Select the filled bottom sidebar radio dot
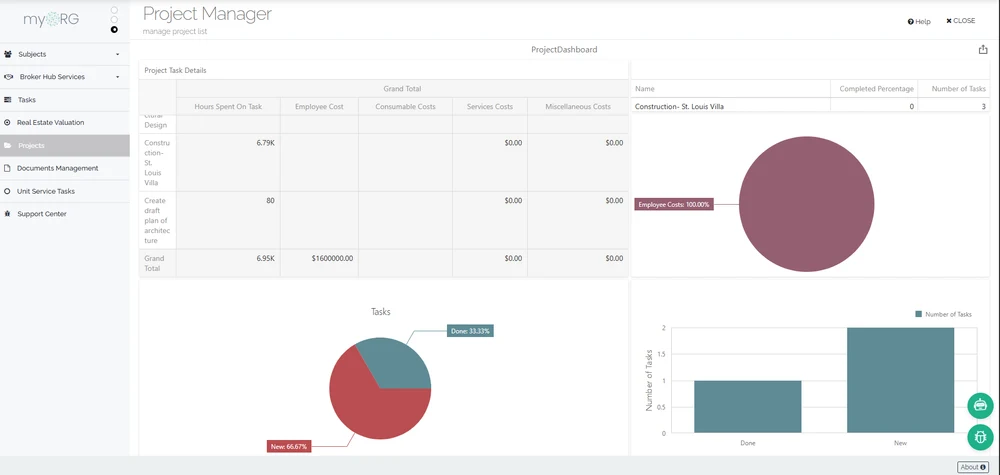The image size is (1000, 475). pyautogui.click(x=114, y=29)
